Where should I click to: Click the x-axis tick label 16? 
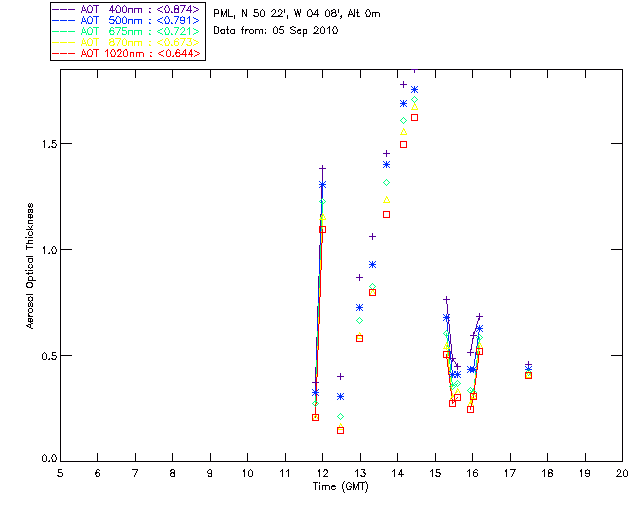[473, 473]
